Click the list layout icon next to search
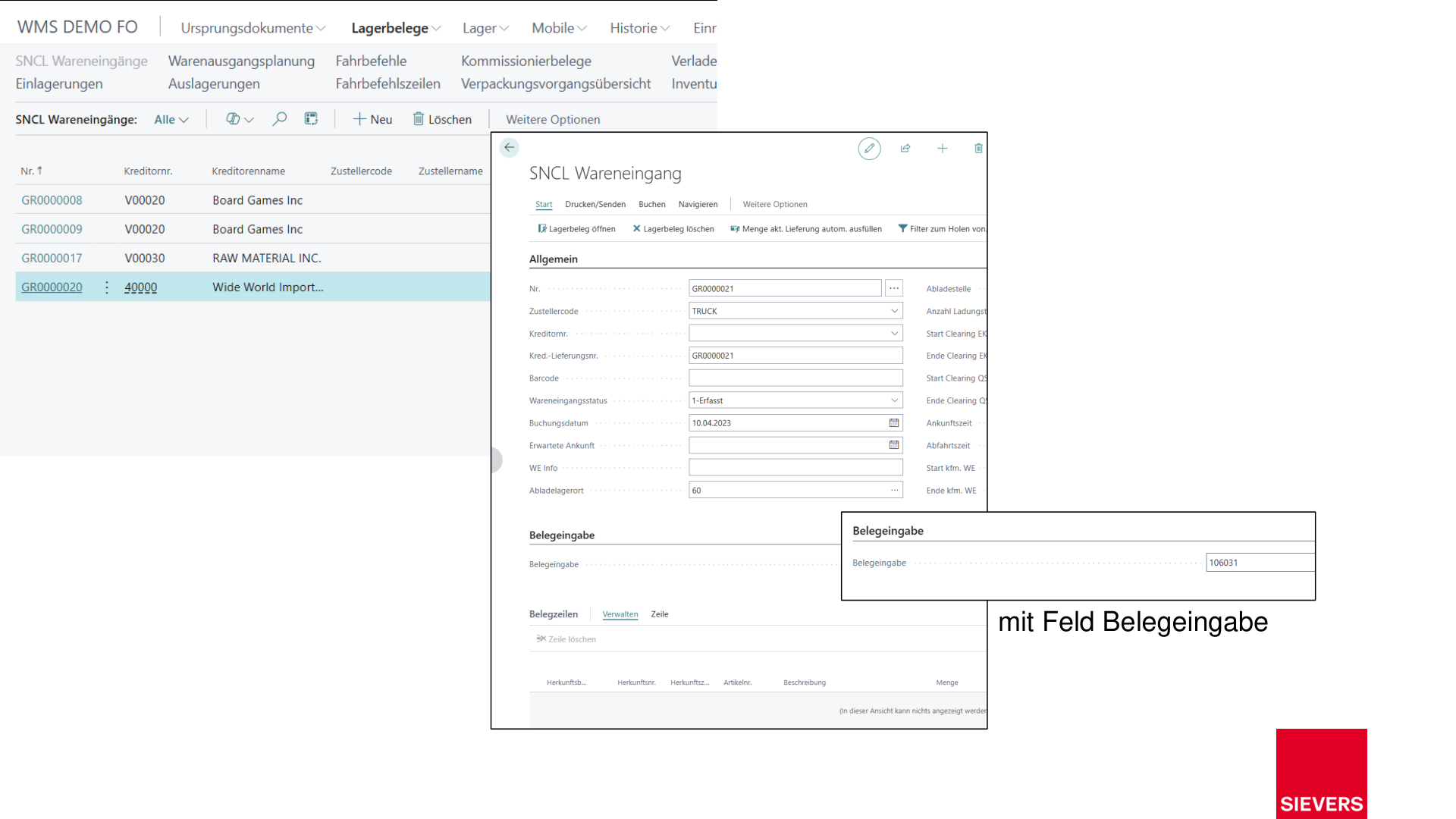The height and width of the screenshot is (819, 1456). (x=311, y=119)
